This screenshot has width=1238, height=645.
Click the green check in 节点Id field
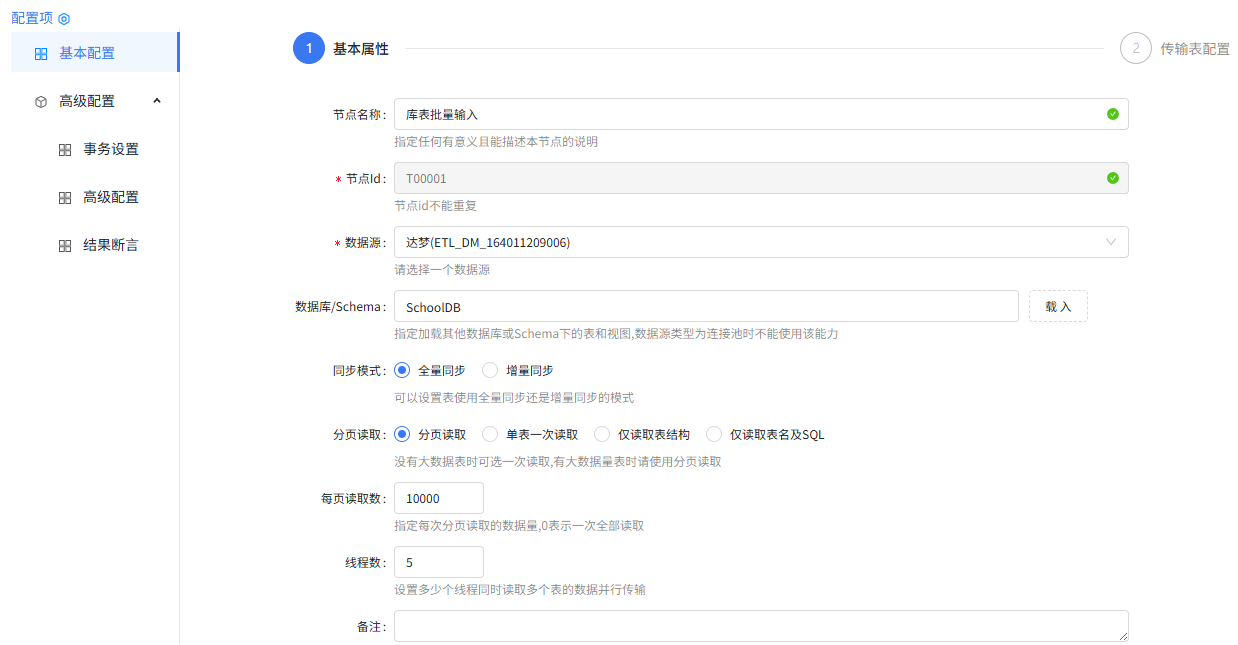(1112, 178)
